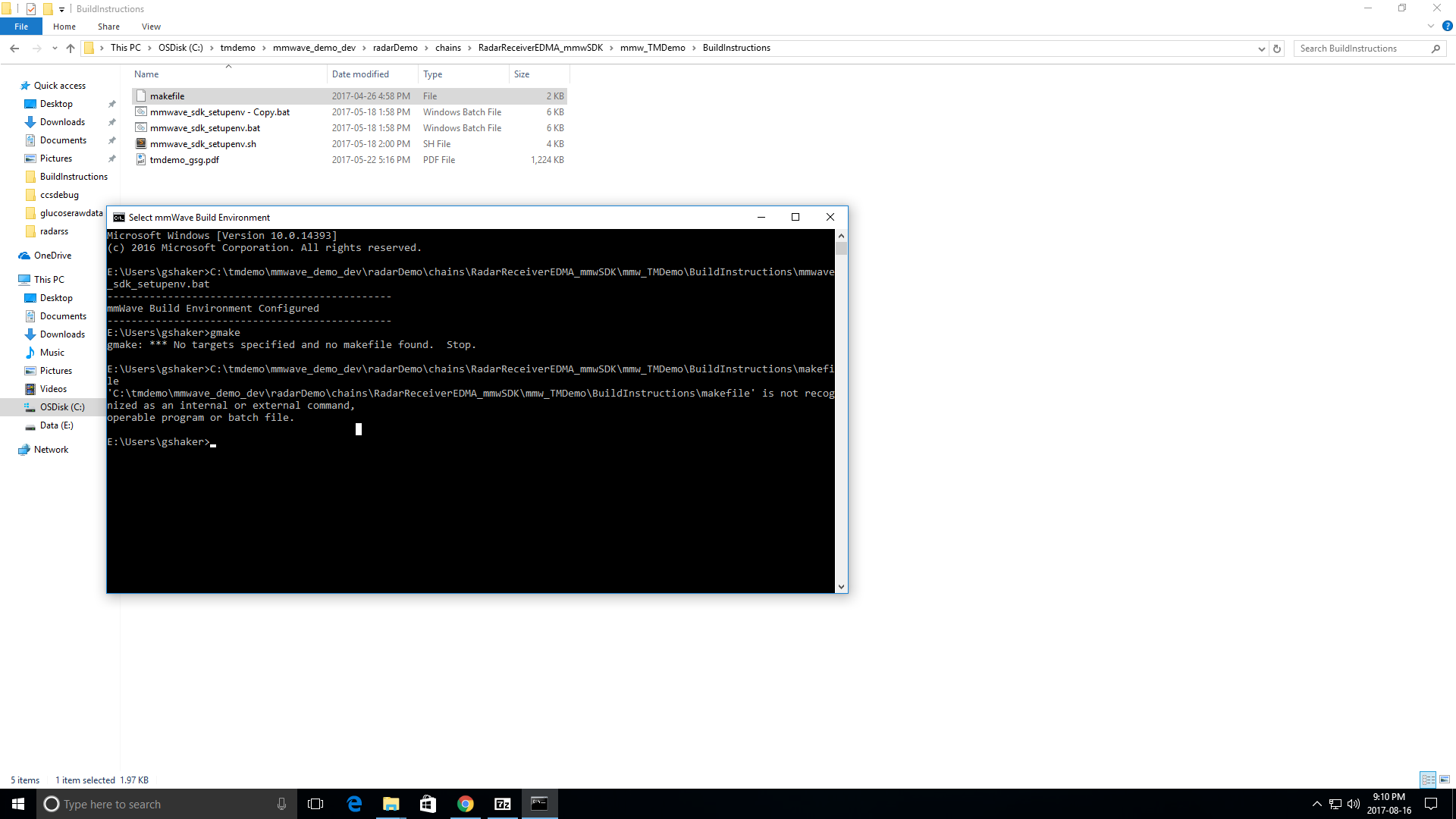Open the Windows Start menu
Image resolution: width=1456 pixels, height=819 pixels.
[18, 804]
